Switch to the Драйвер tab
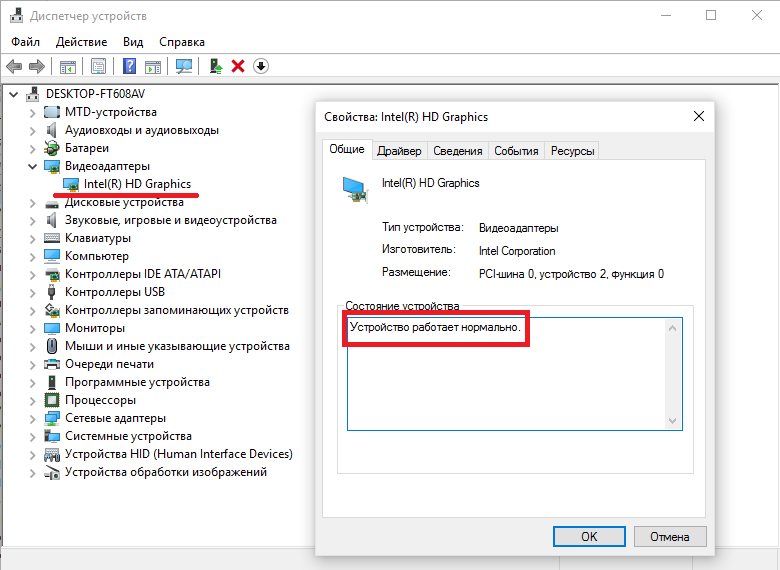This screenshot has width=780, height=570. pyautogui.click(x=399, y=151)
